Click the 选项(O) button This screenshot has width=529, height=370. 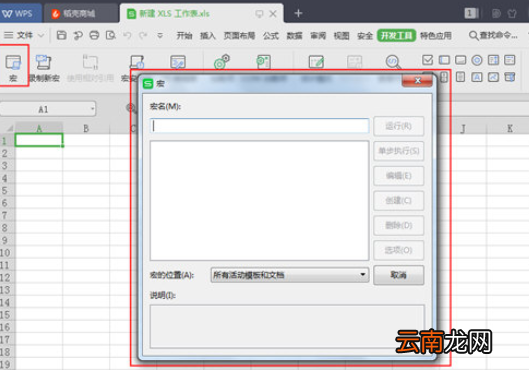398,250
